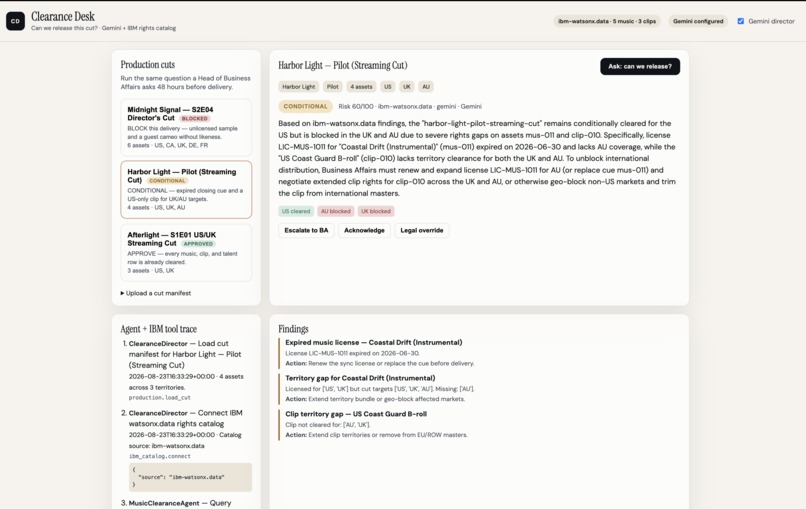
Task: Click the BLOCKED badge on Midnight Signal
Action: [194, 119]
